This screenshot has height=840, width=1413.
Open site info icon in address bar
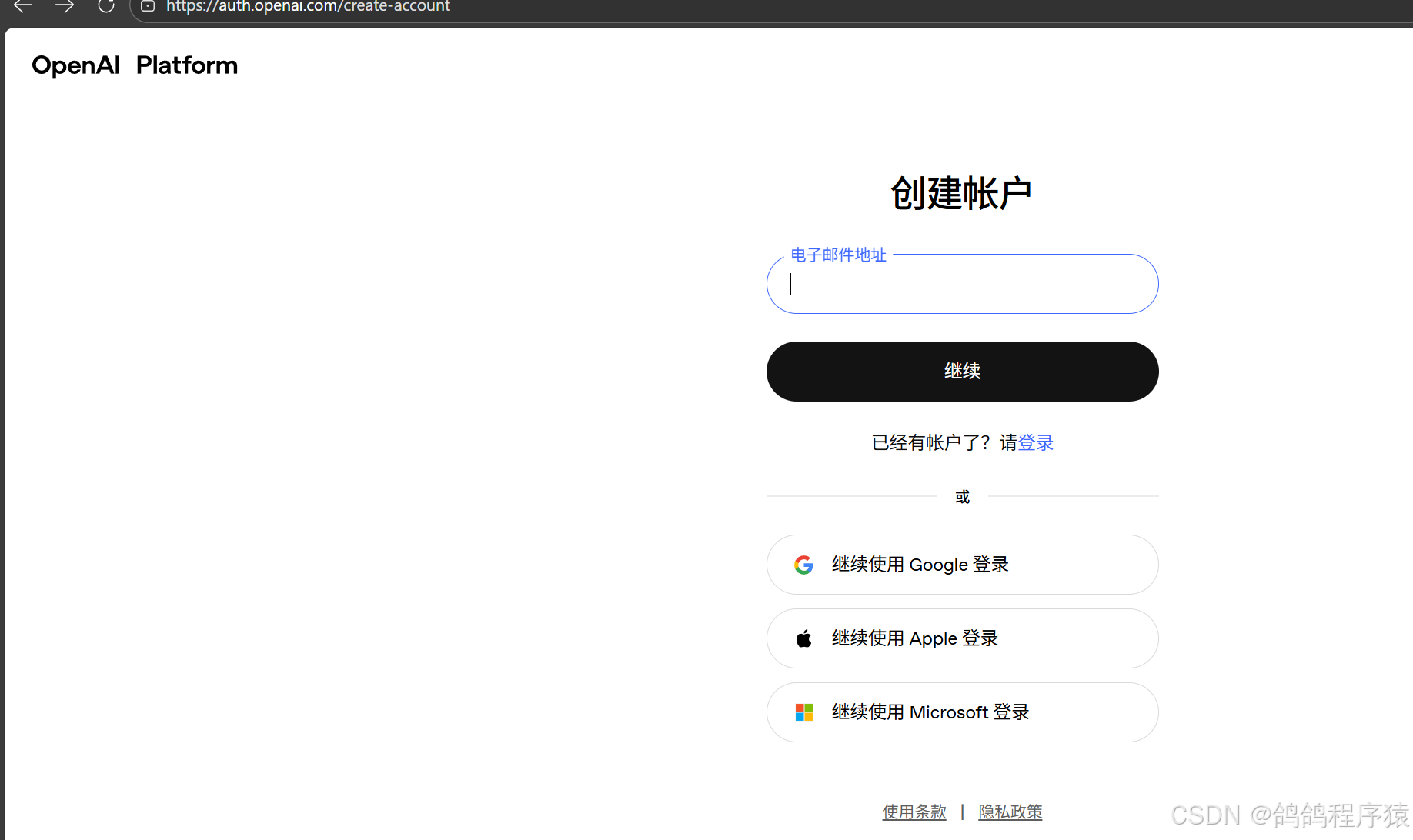148,6
